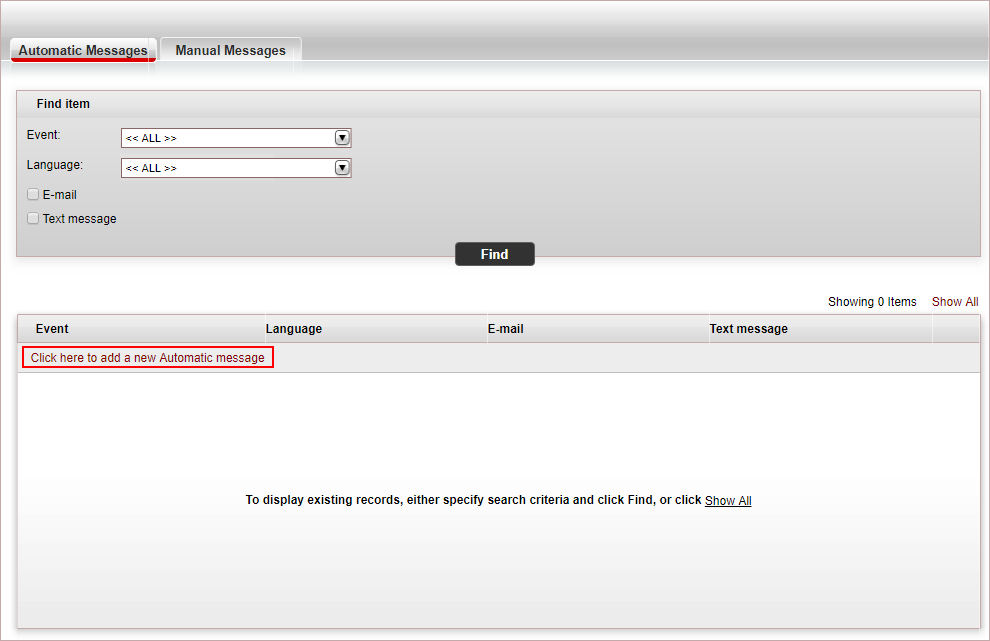Click the Language dropdown arrow icon
This screenshot has width=990, height=641.
click(342, 168)
